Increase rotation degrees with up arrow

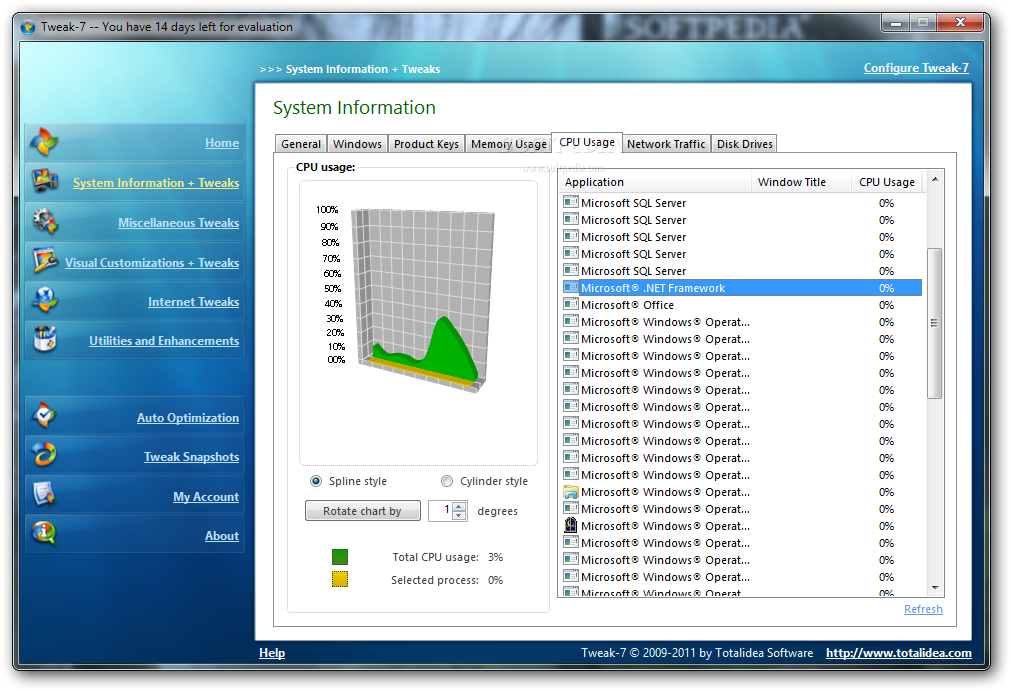click(x=459, y=507)
